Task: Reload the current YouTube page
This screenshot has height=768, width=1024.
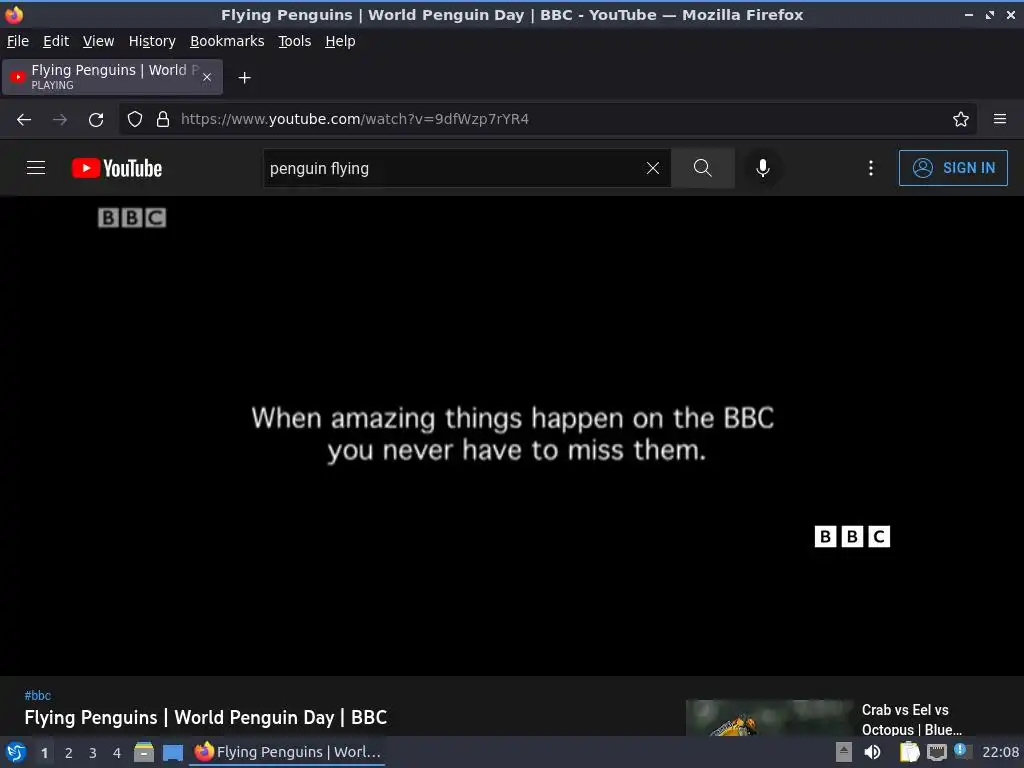Action: click(x=96, y=120)
